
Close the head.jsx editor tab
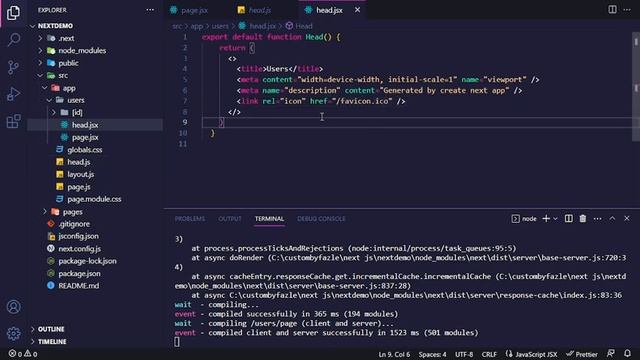point(358,10)
